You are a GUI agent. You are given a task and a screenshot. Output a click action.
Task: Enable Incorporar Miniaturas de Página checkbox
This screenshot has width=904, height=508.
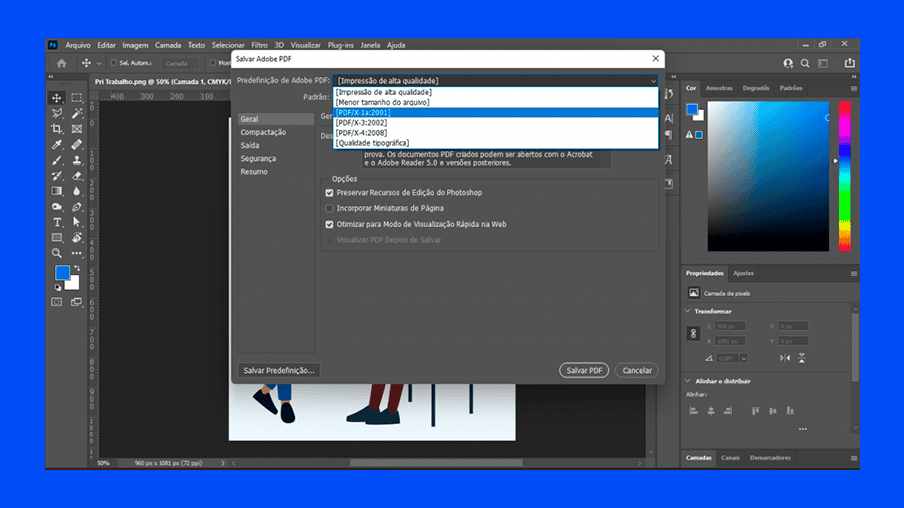330,208
